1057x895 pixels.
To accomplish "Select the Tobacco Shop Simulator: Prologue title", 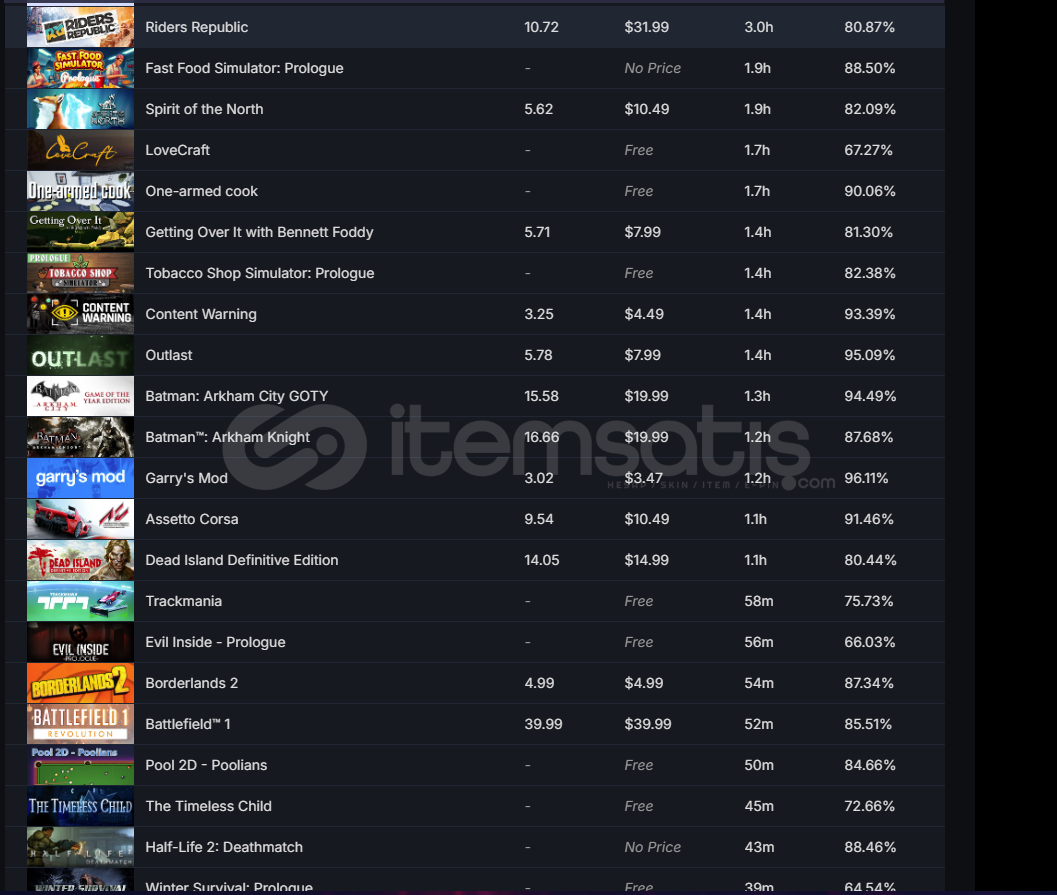I will [x=260, y=273].
